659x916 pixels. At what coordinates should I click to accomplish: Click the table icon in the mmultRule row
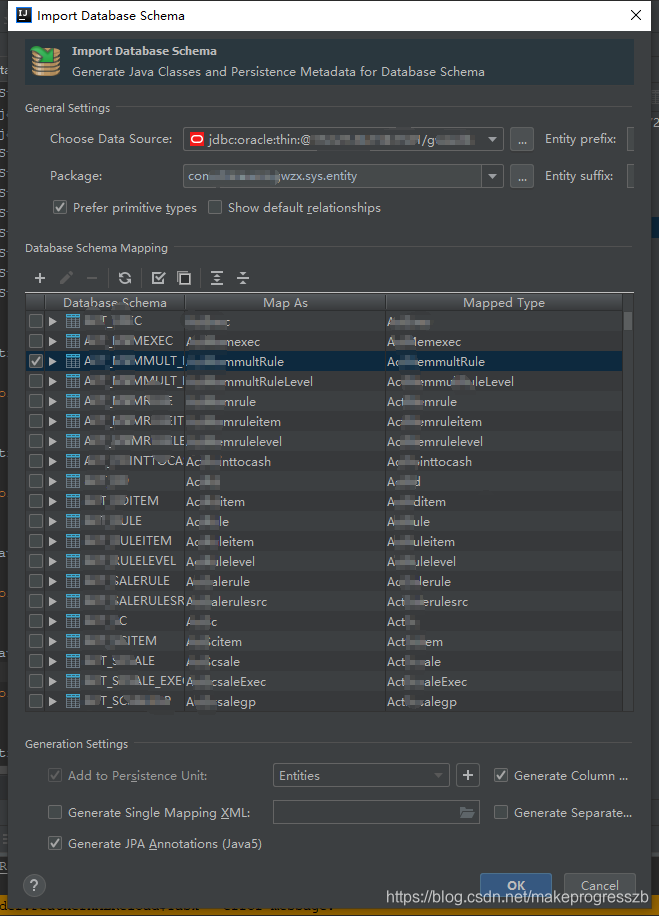(x=72, y=361)
